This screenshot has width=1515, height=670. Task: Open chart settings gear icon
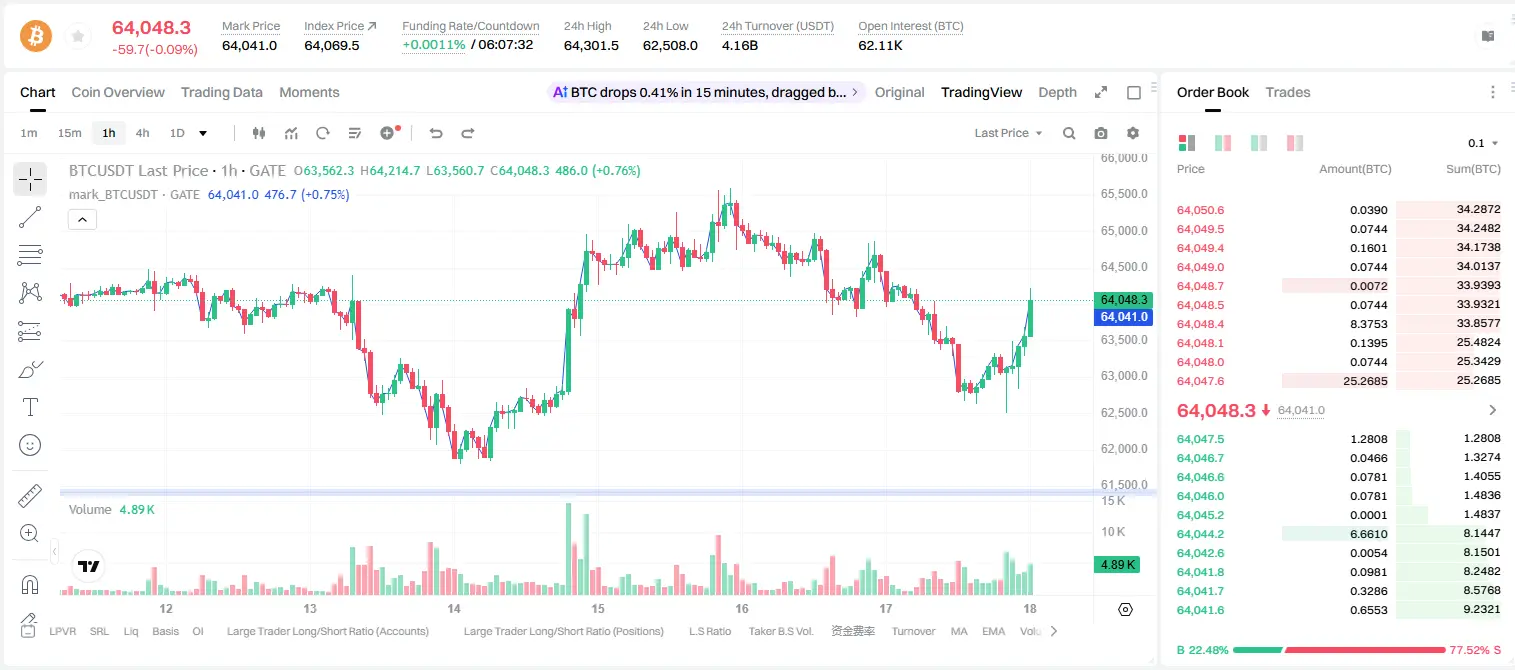[1133, 133]
